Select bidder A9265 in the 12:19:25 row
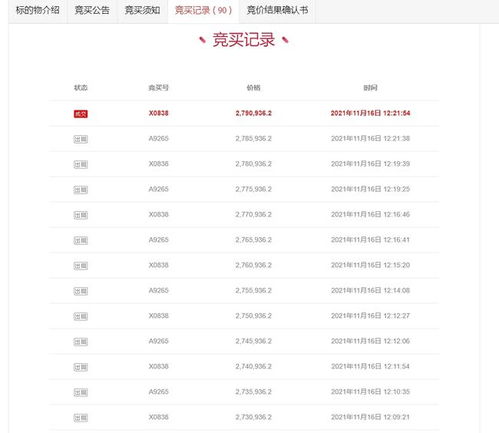Image resolution: width=499 pixels, height=433 pixels. (159, 189)
